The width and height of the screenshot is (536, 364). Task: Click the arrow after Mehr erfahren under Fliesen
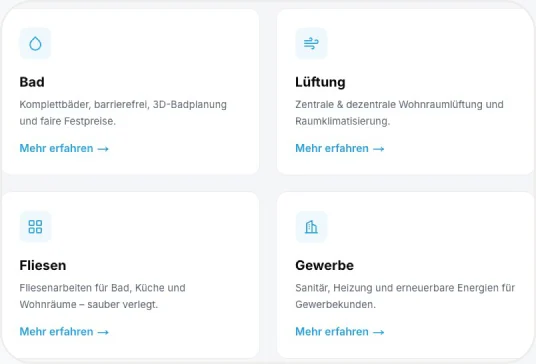103,332
